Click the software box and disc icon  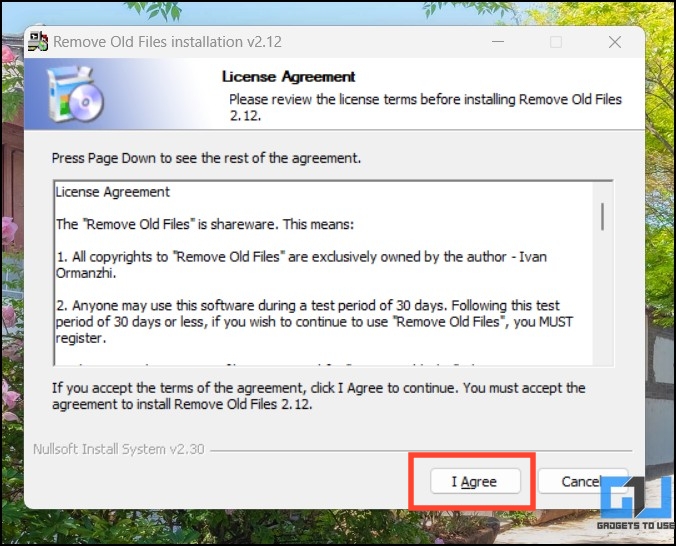[75, 94]
